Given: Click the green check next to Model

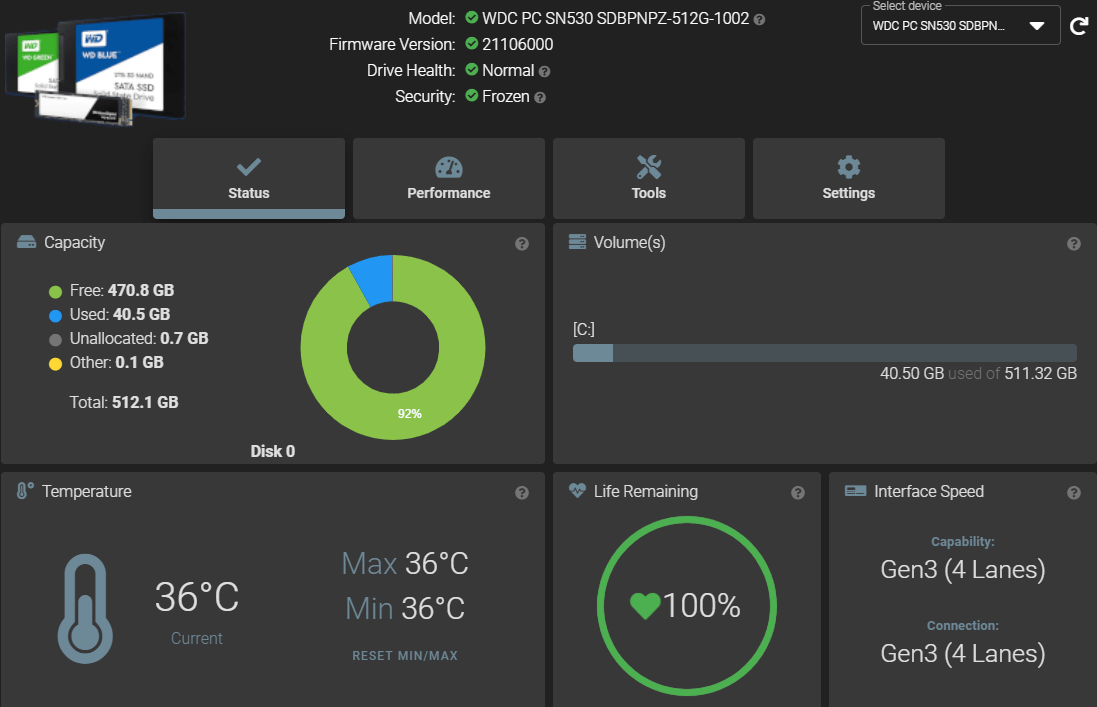Looking at the screenshot, I should tap(472, 17).
